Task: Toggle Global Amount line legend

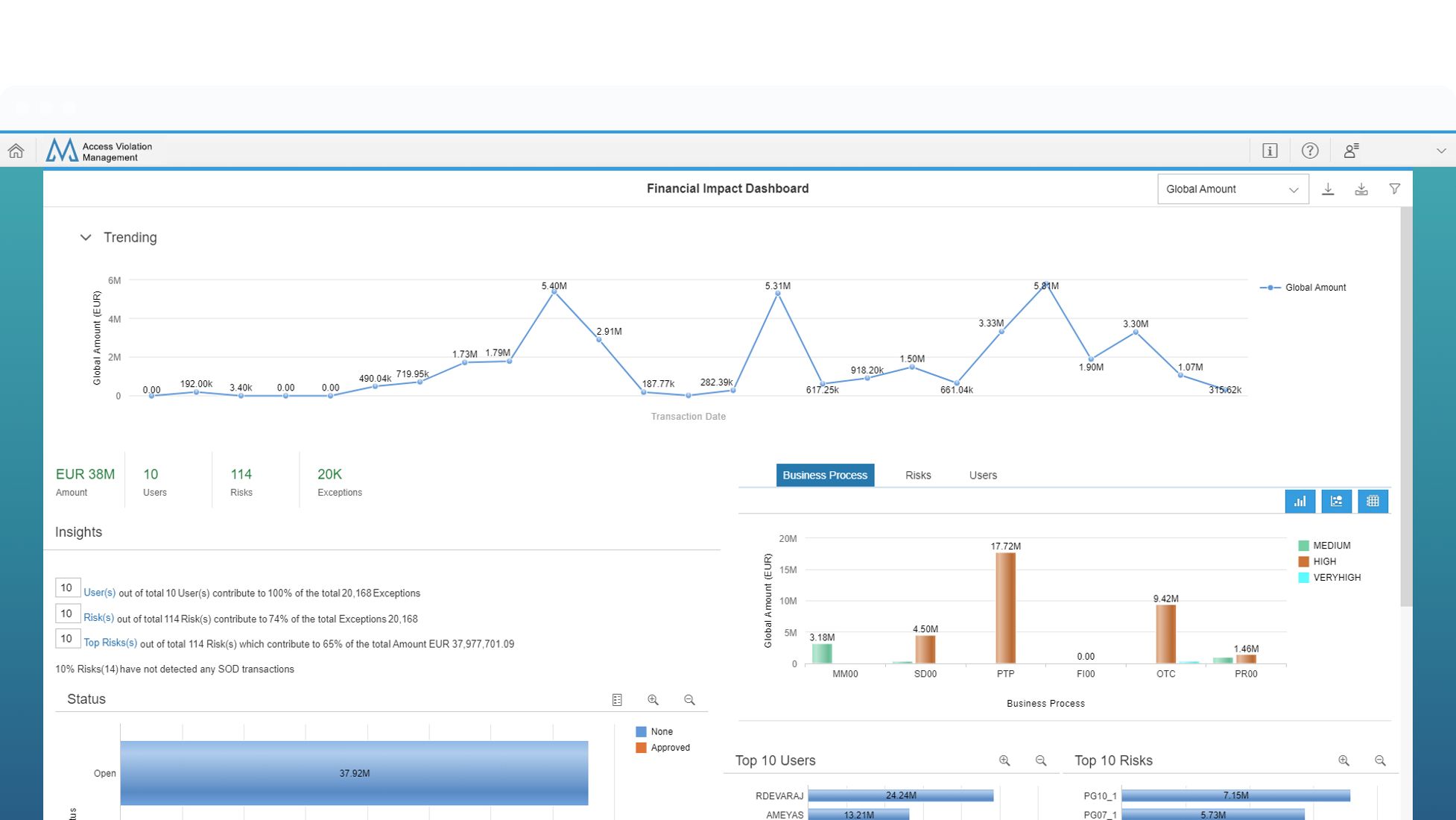Action: 1314,288
